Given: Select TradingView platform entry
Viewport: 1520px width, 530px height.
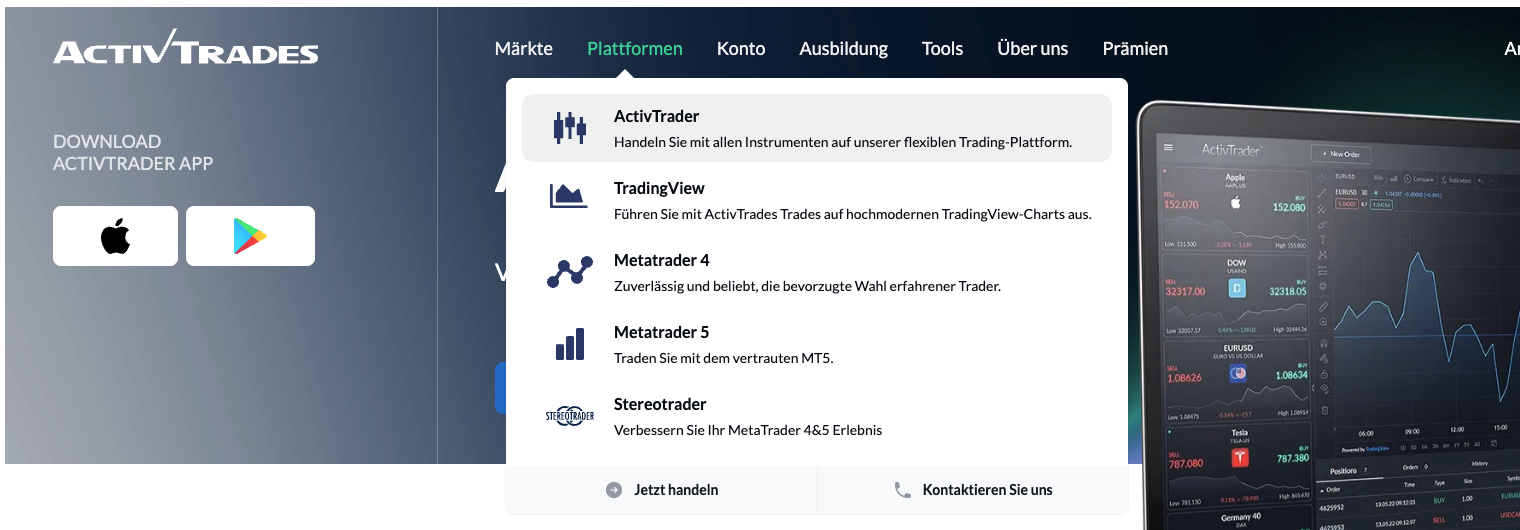Looking at the screenshot, I should point(817,200).
